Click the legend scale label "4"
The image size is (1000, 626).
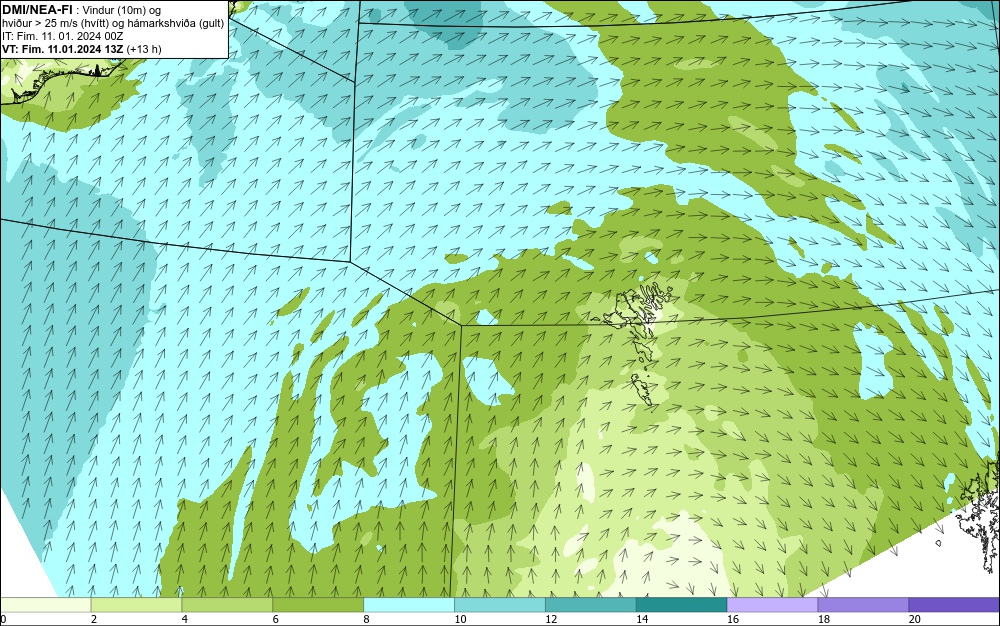(185, 619)
